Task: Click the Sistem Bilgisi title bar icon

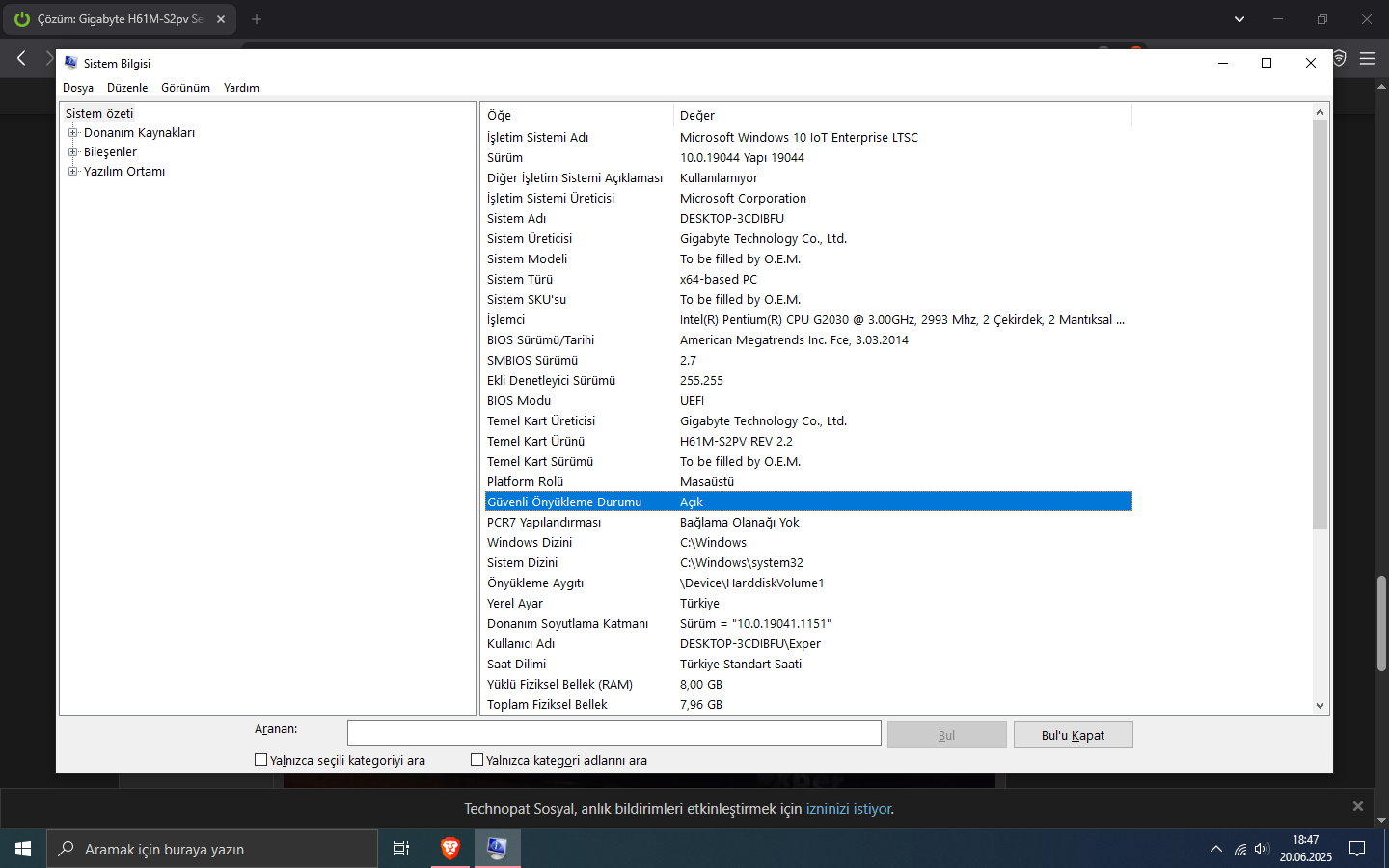Action: pyautogui.click(x=70, y=63)
